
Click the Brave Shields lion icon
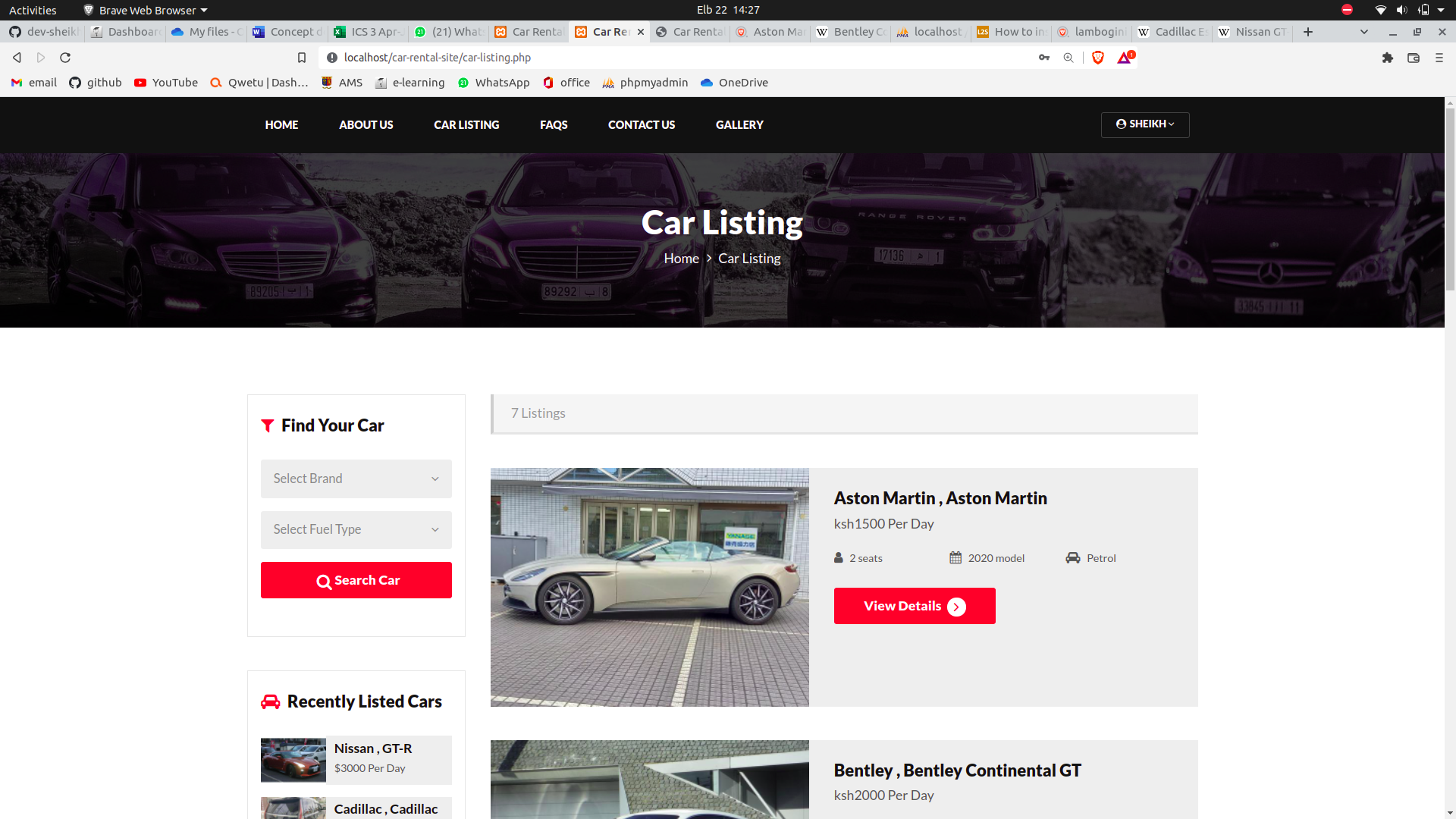point(1097,58)
